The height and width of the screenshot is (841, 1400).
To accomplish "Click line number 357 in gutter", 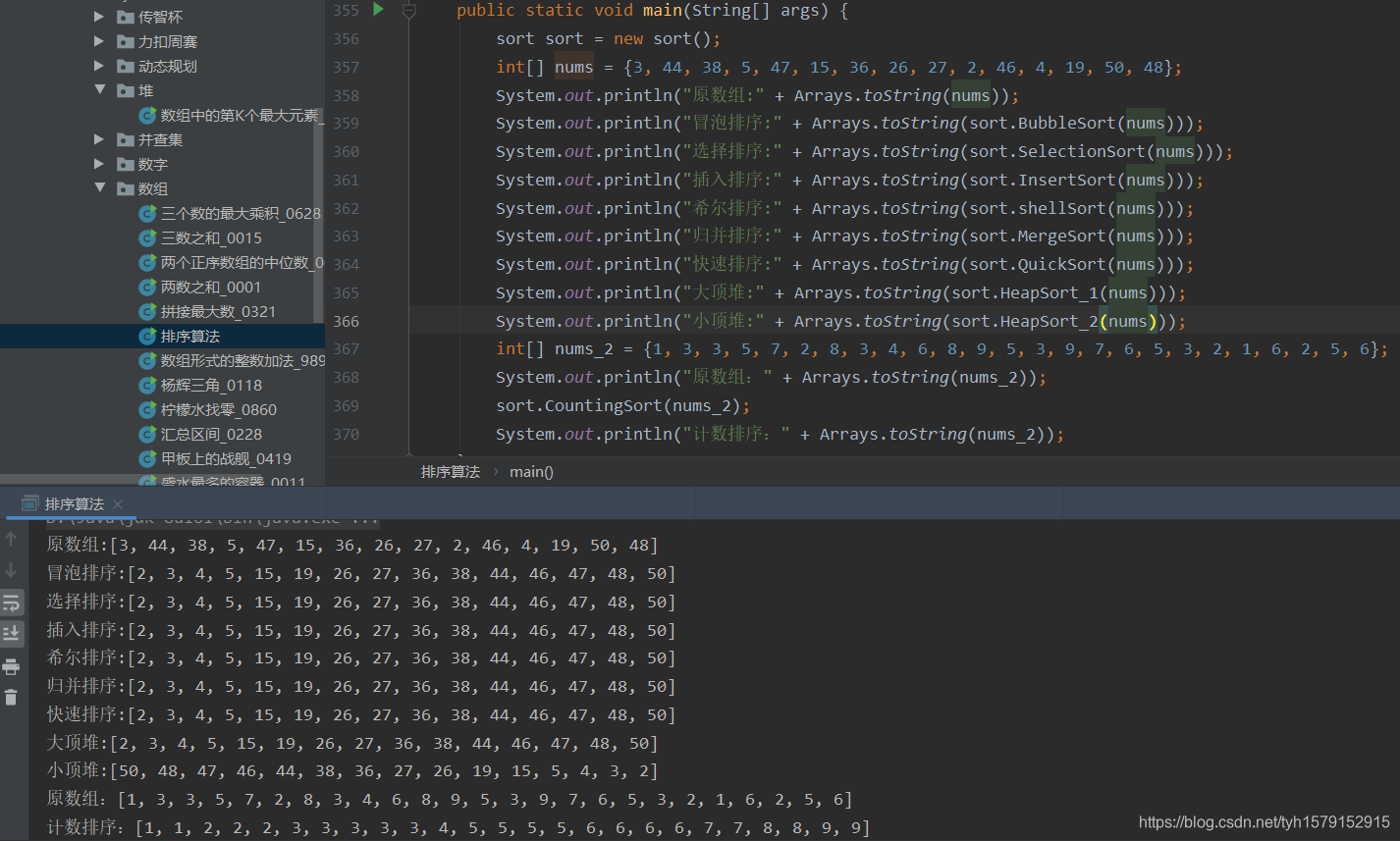I will 347,68.
